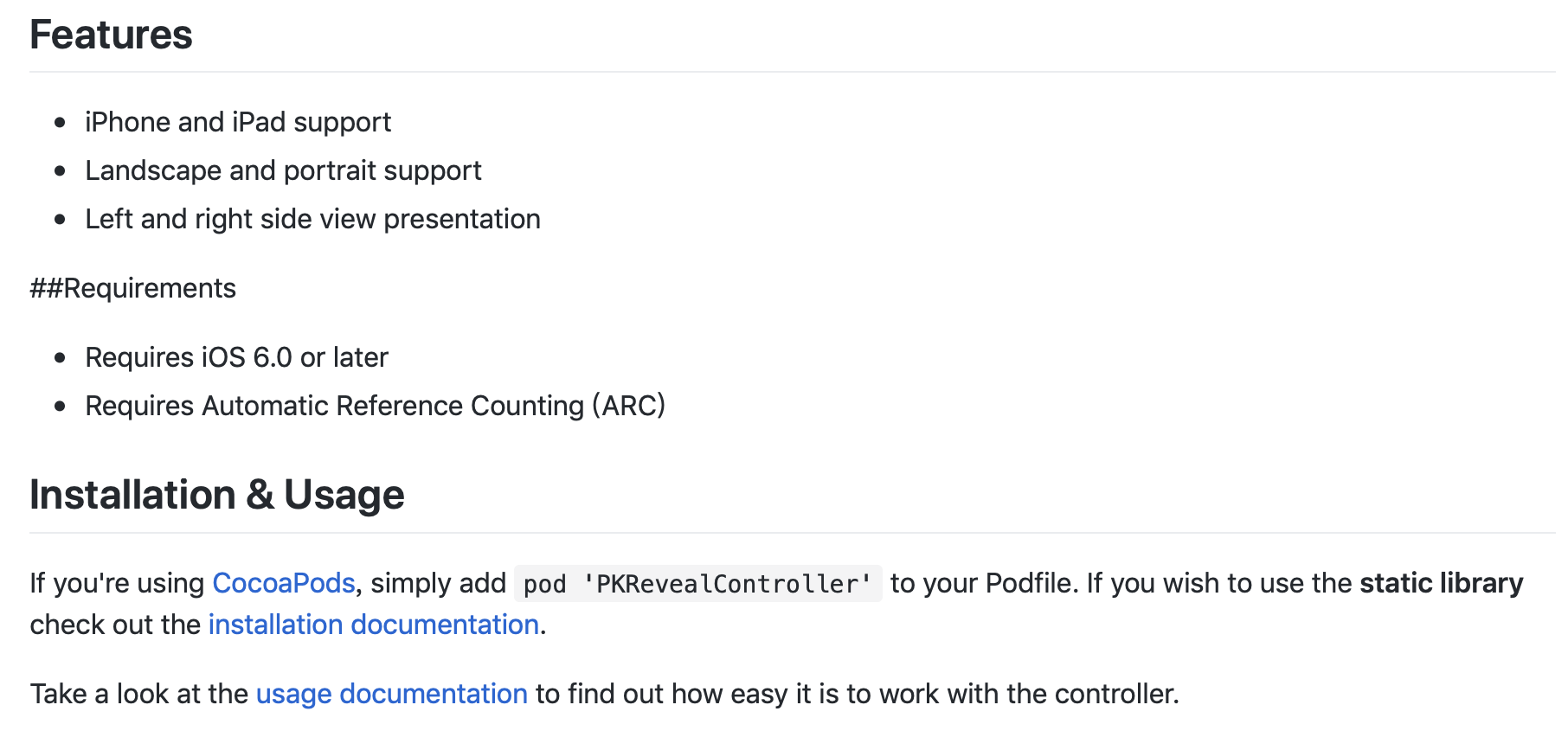This screenshot has height=737, width=1568.
Task: Click the 'If you're using' text
Action: point(117,583)
